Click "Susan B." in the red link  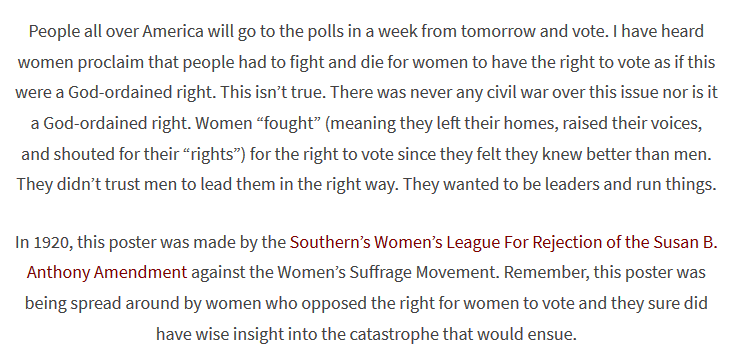(685, 242)
